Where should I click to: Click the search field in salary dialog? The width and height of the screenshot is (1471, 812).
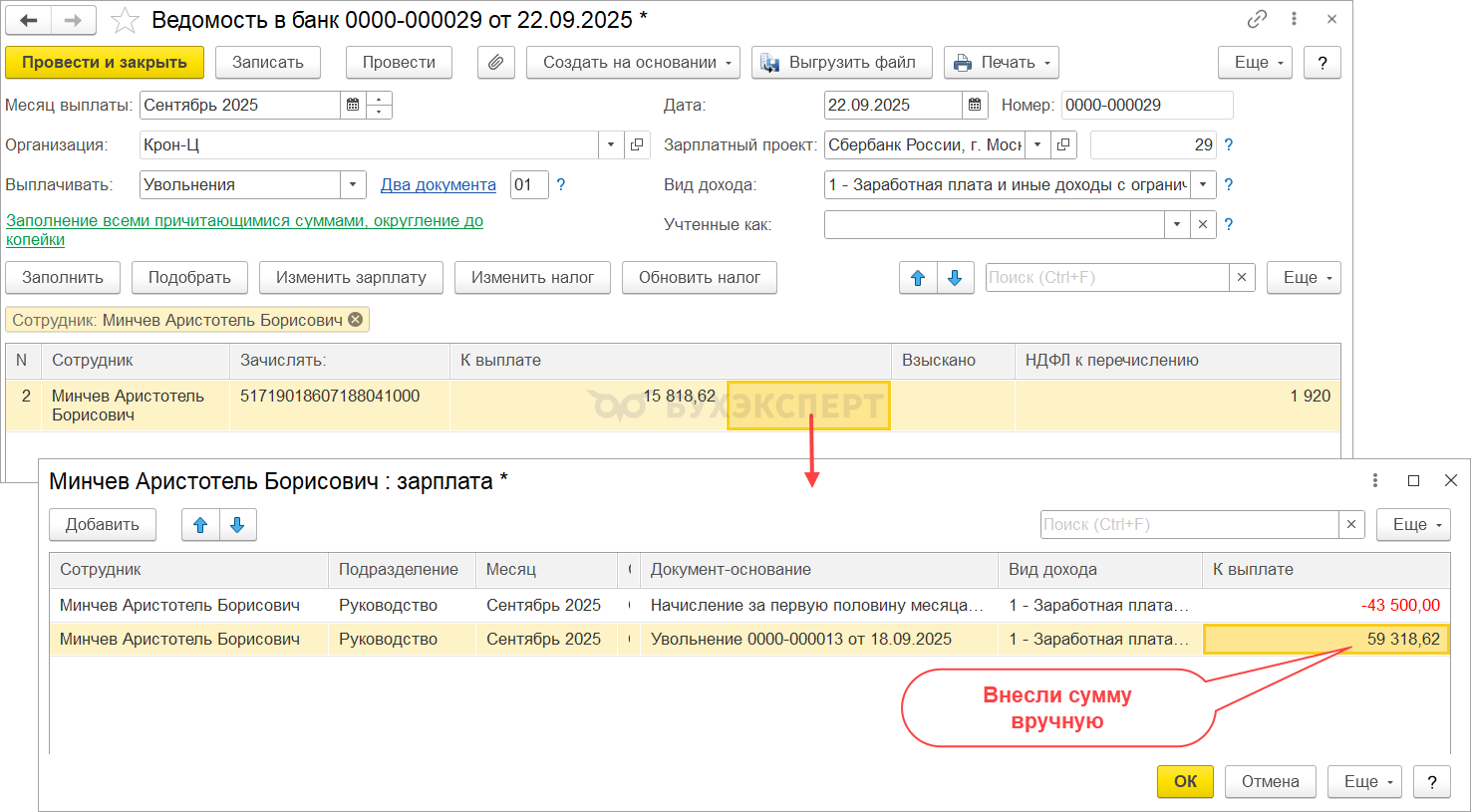click(x=1188, y=525)
